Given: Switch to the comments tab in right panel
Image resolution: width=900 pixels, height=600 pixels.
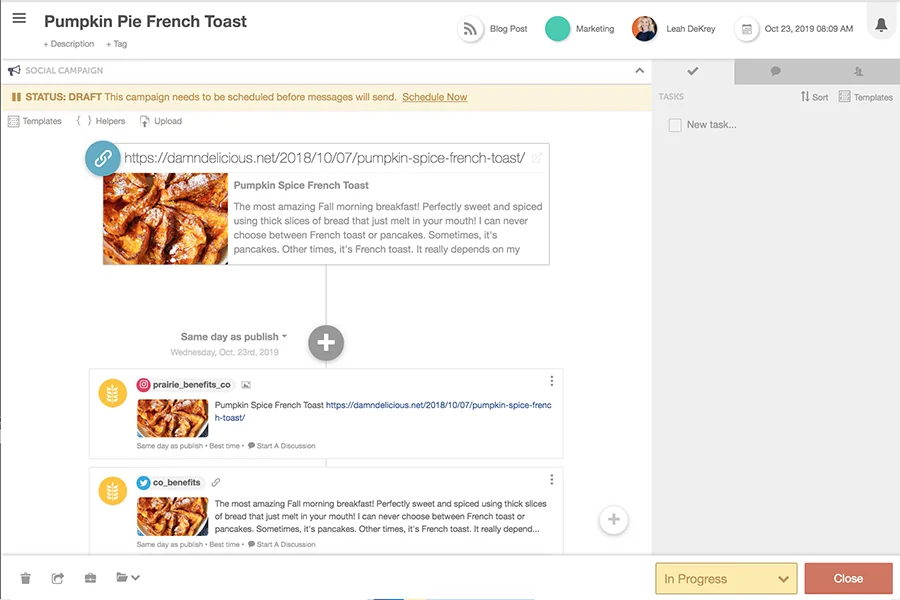Looking at the screenshot, I should click(774, 71).
